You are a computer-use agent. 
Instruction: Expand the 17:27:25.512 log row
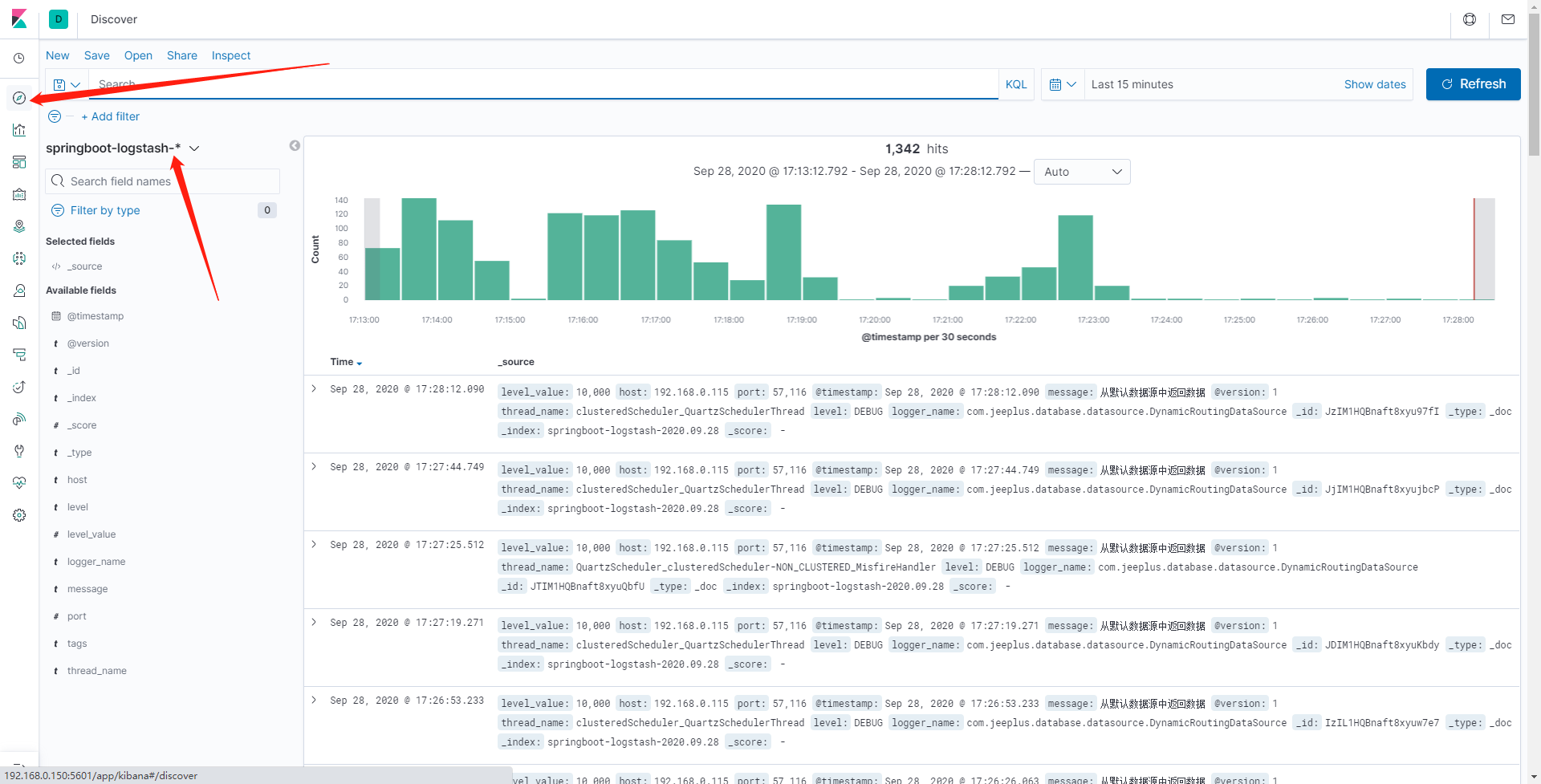click(x=314, y=544)
